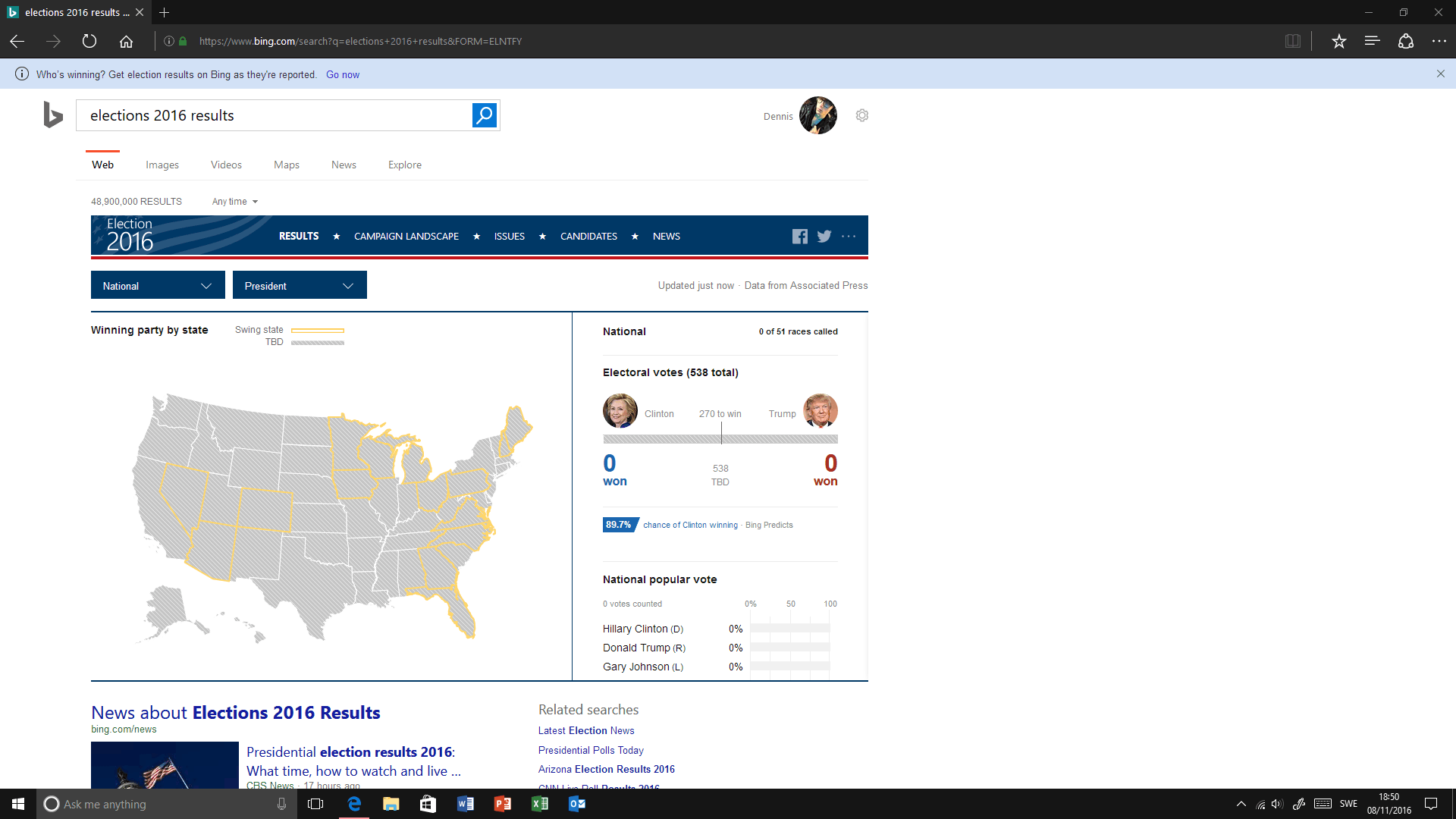Open Edge more actions menu
This screenshot has height=819, width=1456.
point(1439,42)
